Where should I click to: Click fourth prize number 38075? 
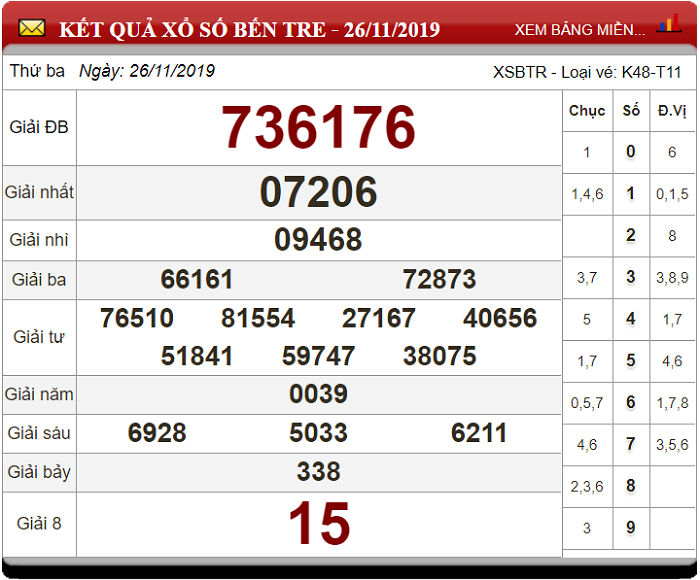(x=440, y=356)
